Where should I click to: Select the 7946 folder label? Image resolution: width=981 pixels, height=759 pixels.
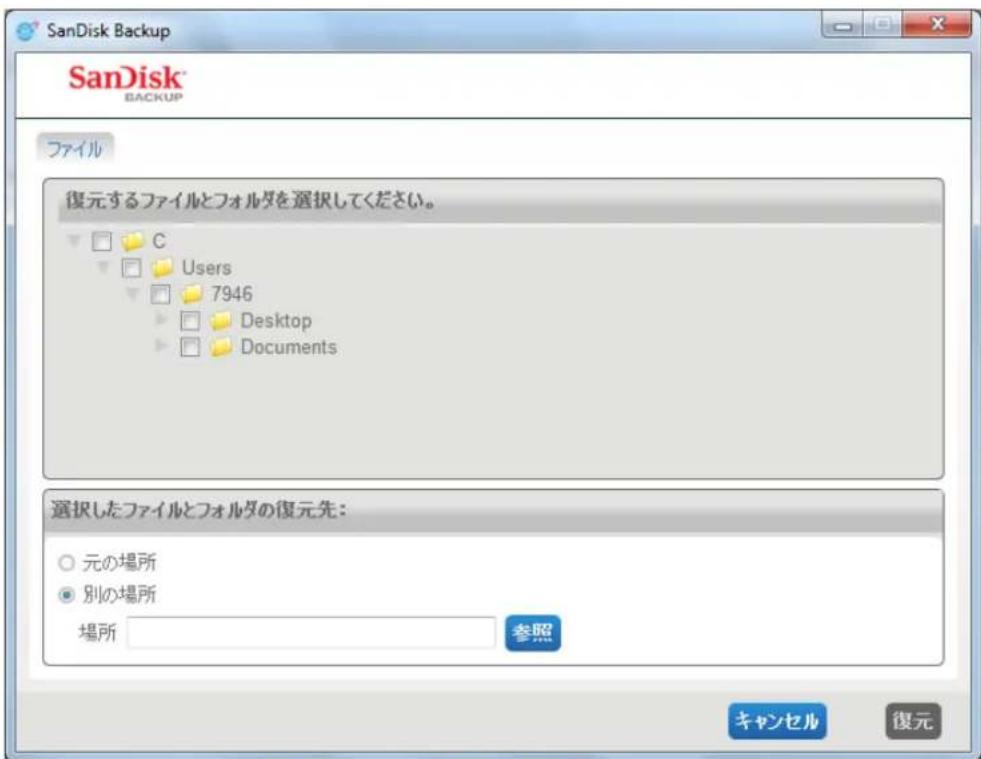(232, 293)
